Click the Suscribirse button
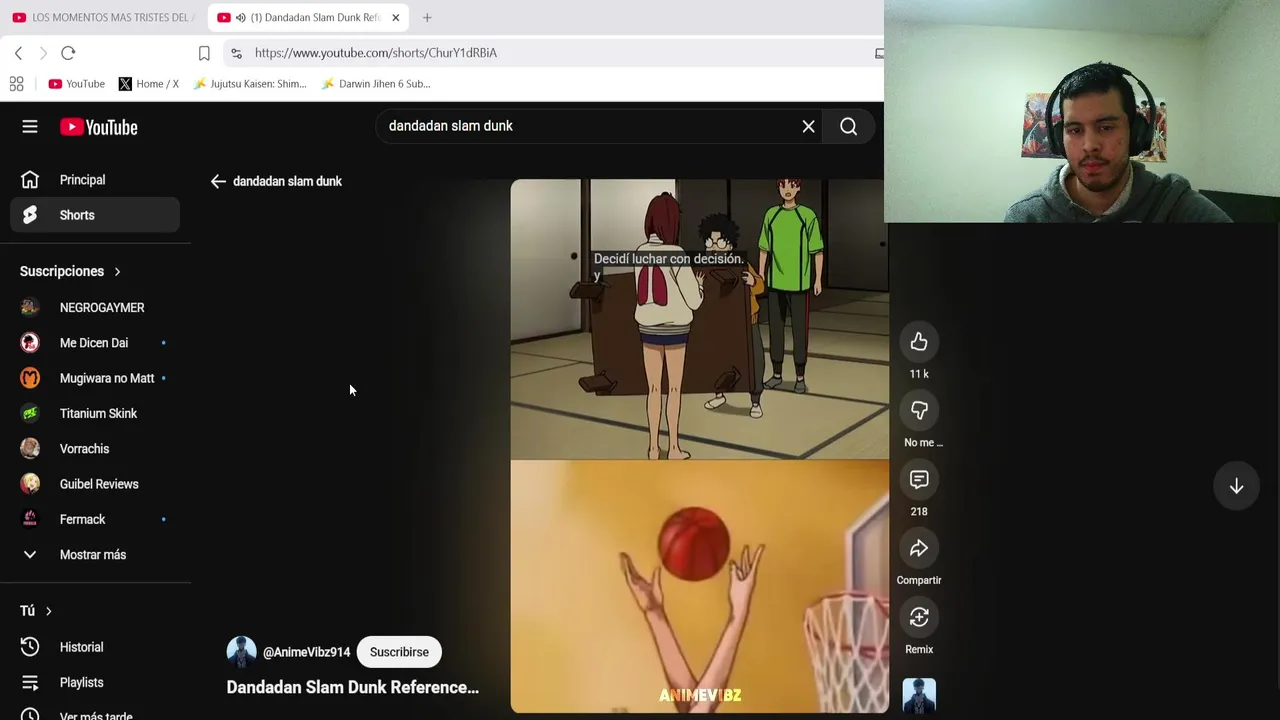1280x720 pixels. click(x=399, y=652)
